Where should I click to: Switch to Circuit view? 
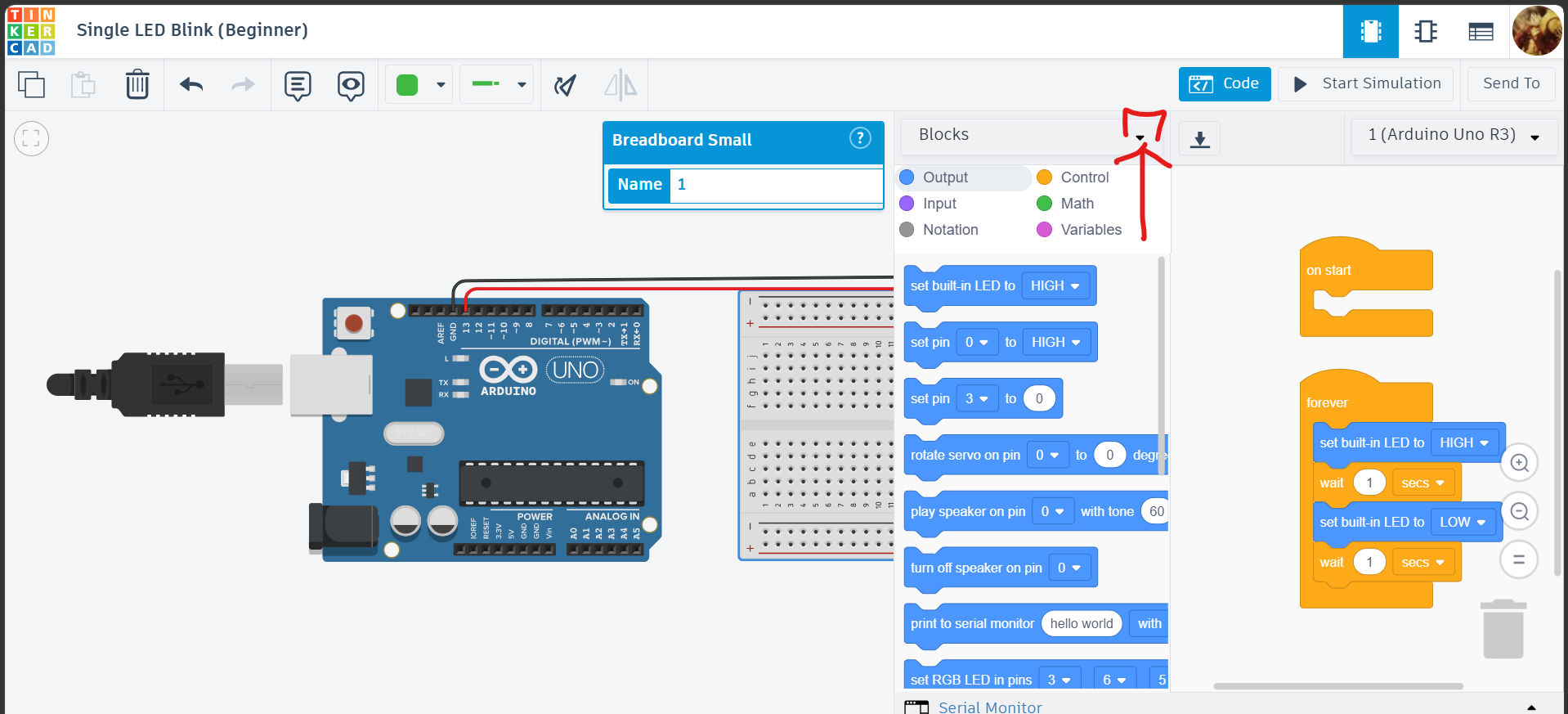tap(1371, 31)
